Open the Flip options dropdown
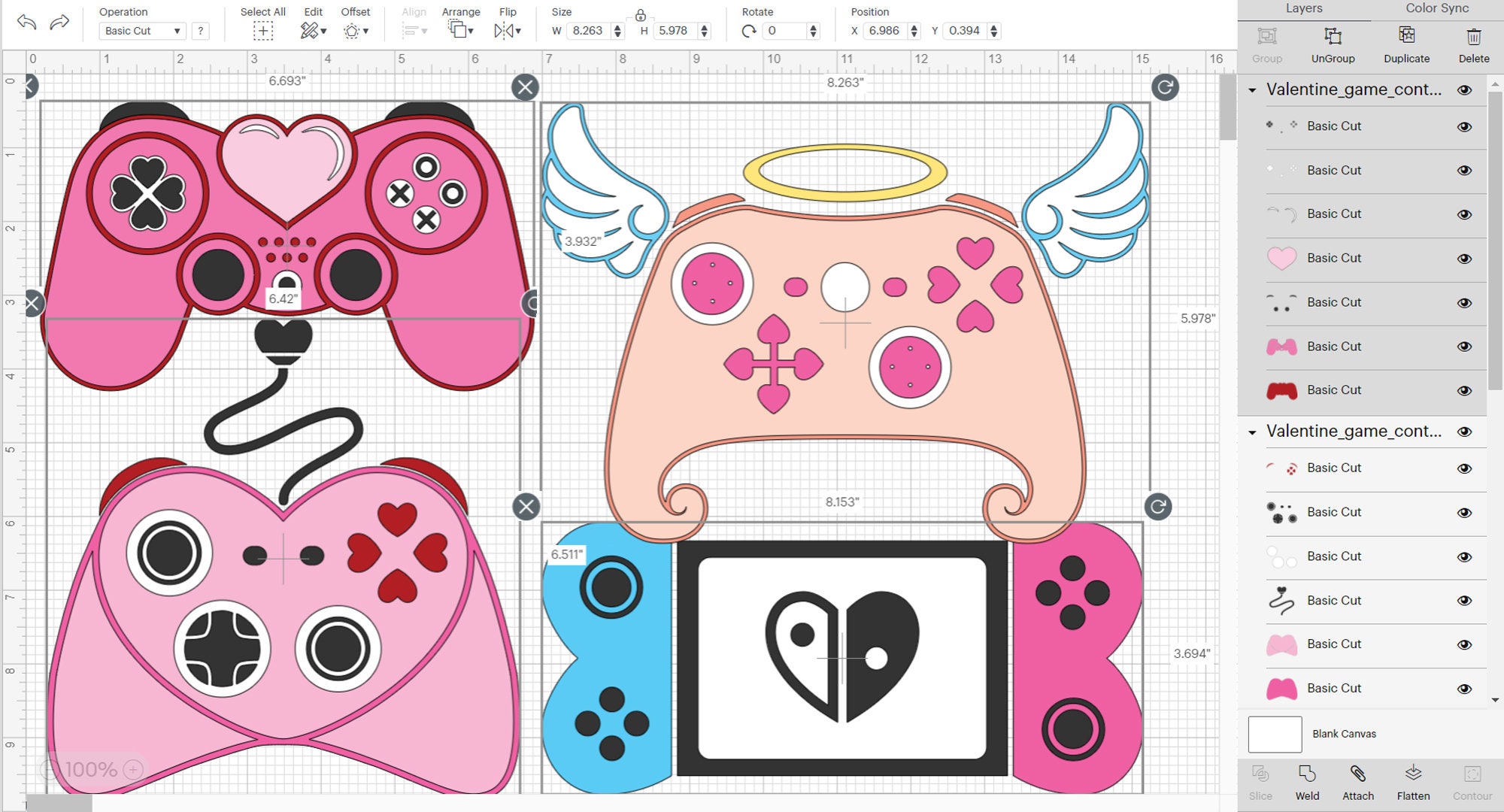1504x812 pixels. click(x=517, y=31)
